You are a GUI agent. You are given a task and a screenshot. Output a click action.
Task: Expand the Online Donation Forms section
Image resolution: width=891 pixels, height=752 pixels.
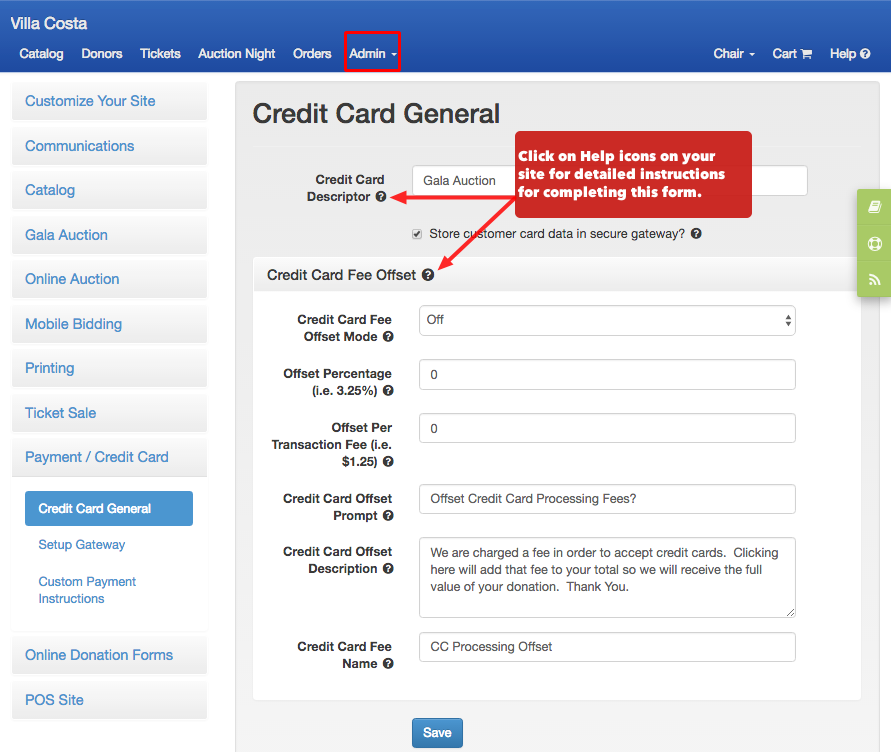[110, 655]
